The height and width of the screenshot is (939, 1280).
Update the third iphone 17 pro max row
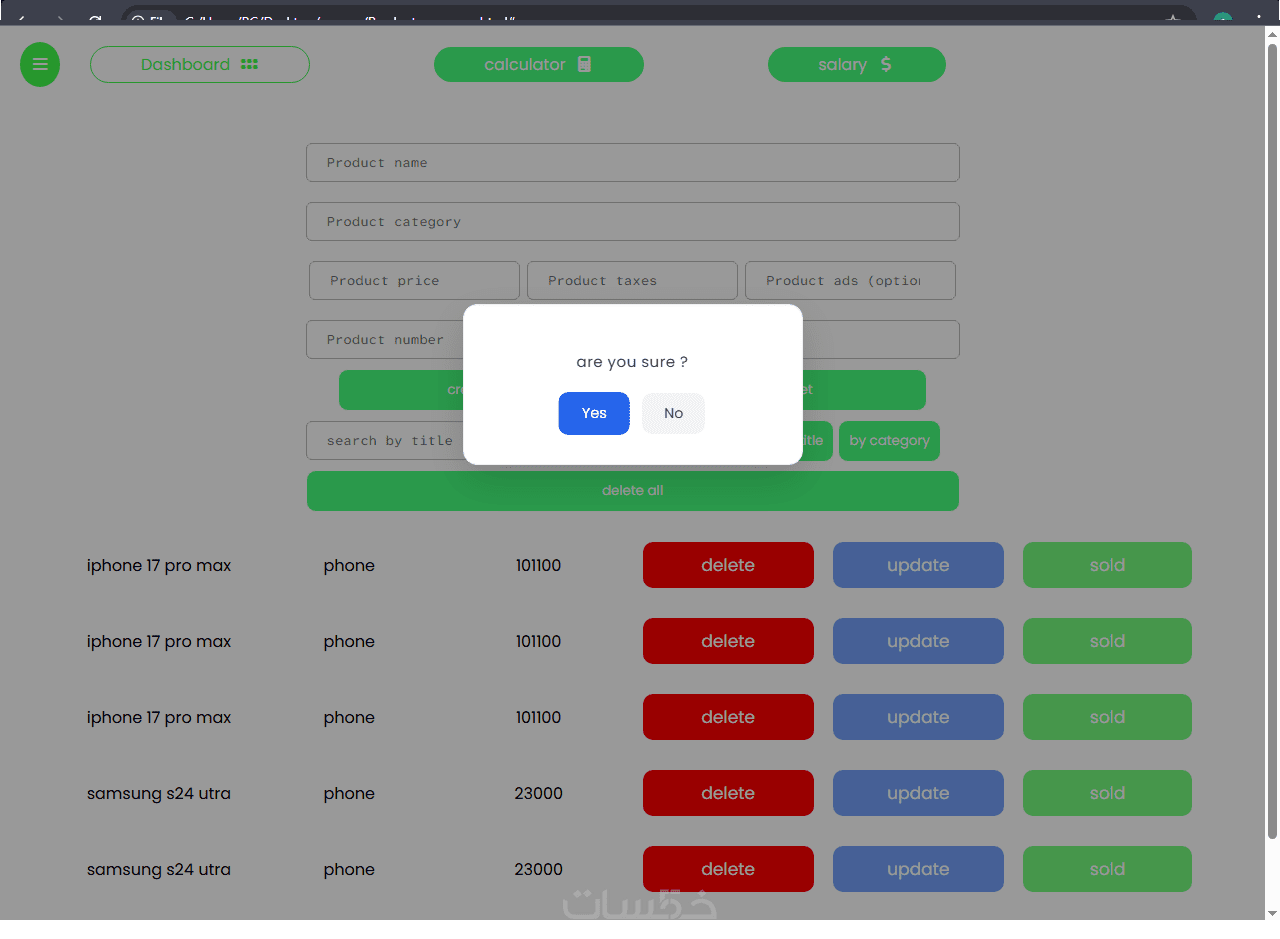point(918,717)
